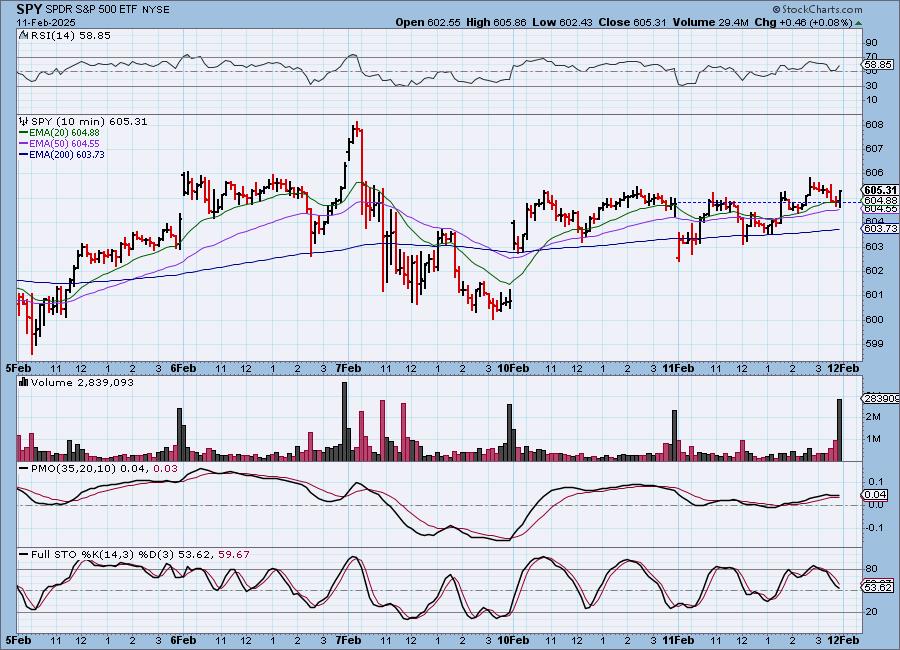Click the NYSE exchange label
This screenshot has width=900, height=650.
pyautogui.click(x=158, y=10)
